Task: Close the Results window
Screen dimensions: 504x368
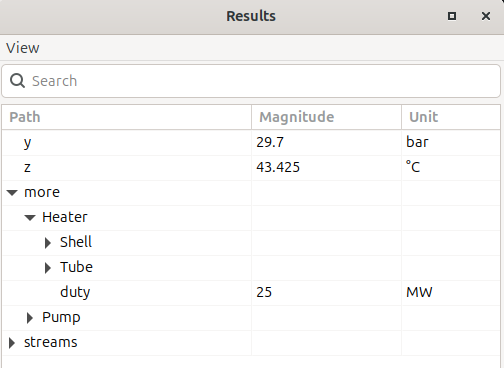Action: pos(486,16)
